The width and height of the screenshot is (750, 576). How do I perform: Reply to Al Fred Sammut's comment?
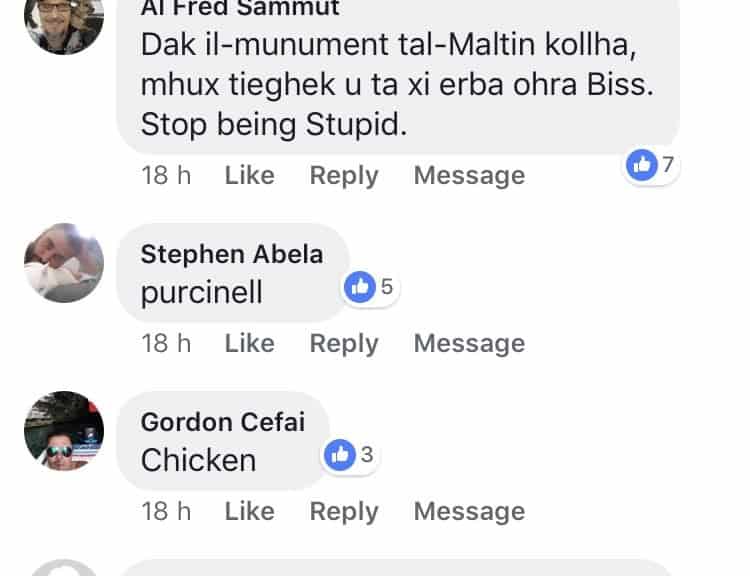click(344, 175)
